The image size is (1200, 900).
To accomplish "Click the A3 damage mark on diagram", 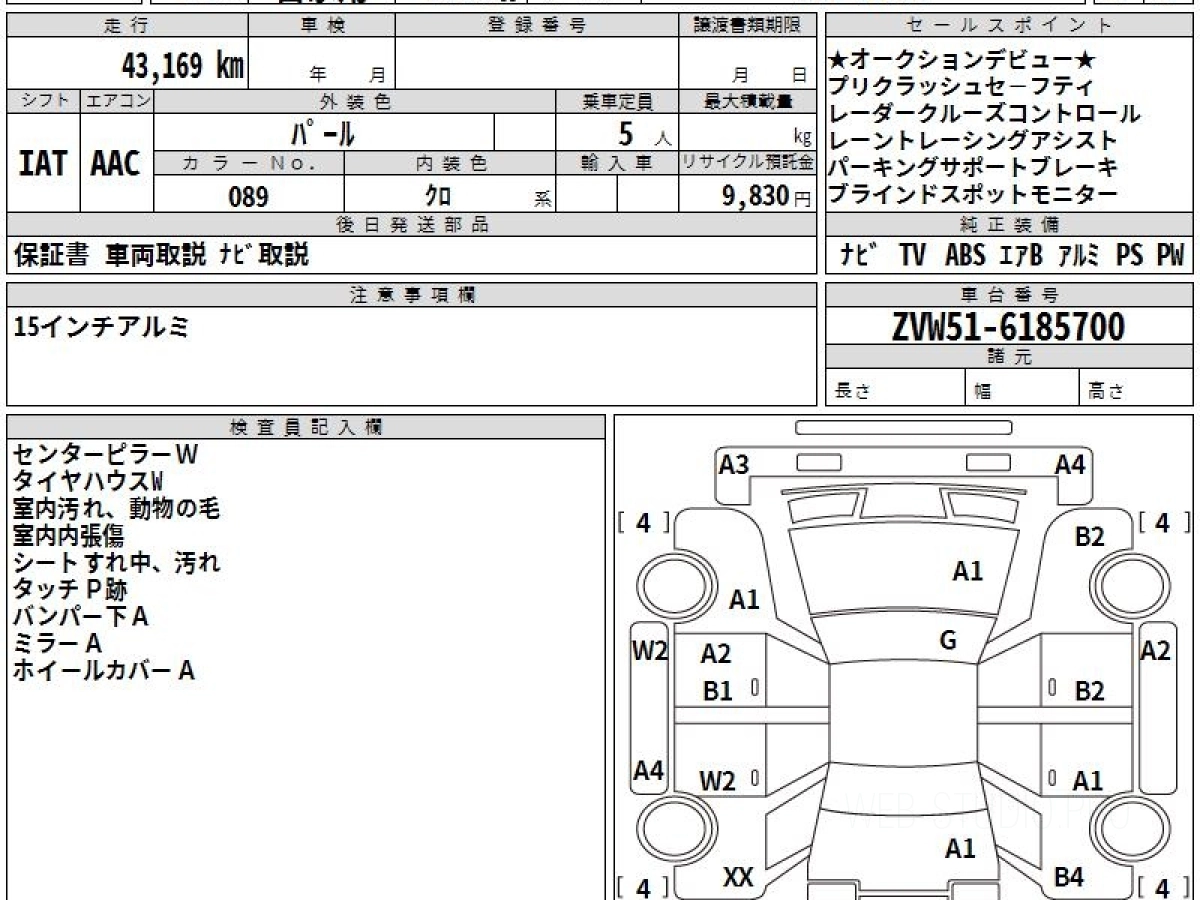I will click(x=734, y=465).
